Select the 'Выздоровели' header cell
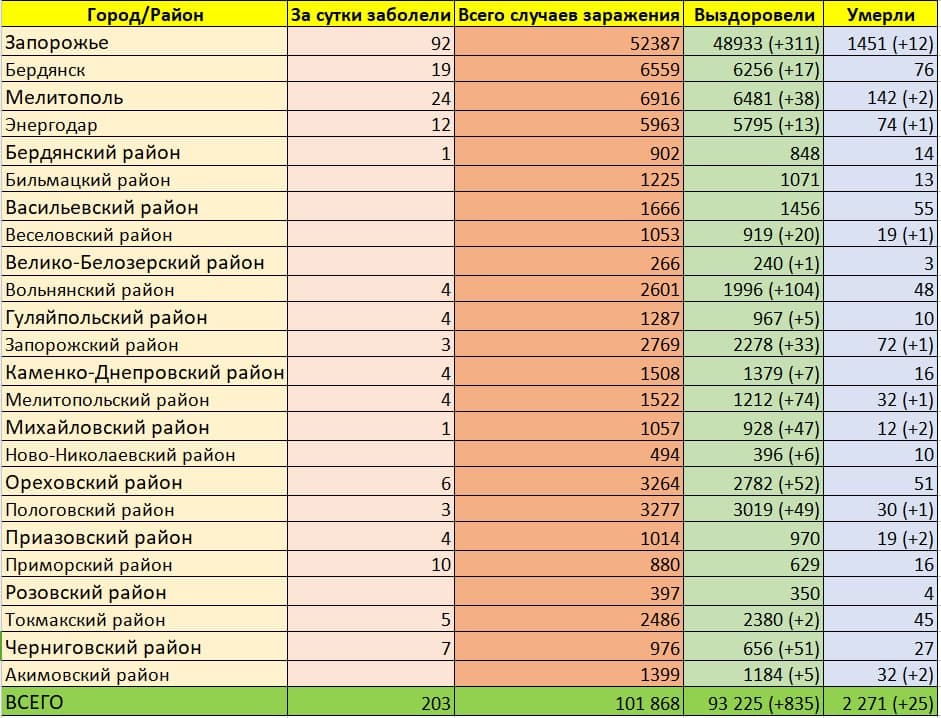Image resolution: width=941 pixels, height=718 pixels. (755, 15)
